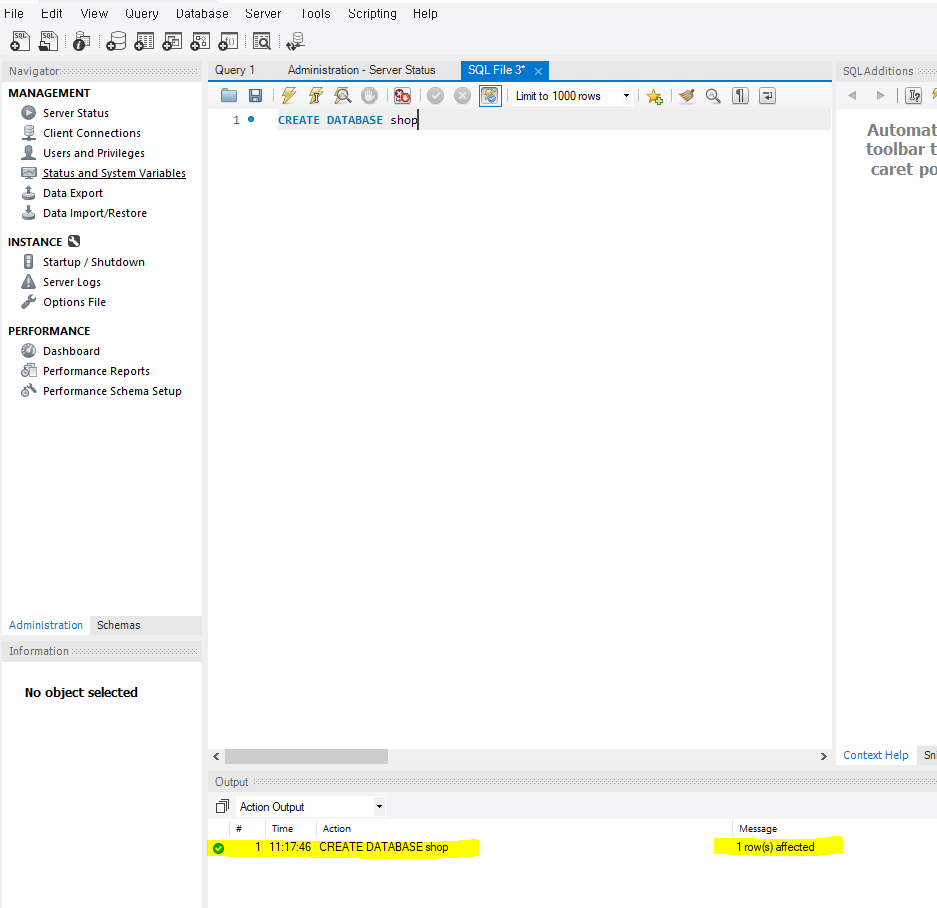Screen dimensions: 937x908
Task: Create a new SQL tab icon
Action: coord(20,41)
